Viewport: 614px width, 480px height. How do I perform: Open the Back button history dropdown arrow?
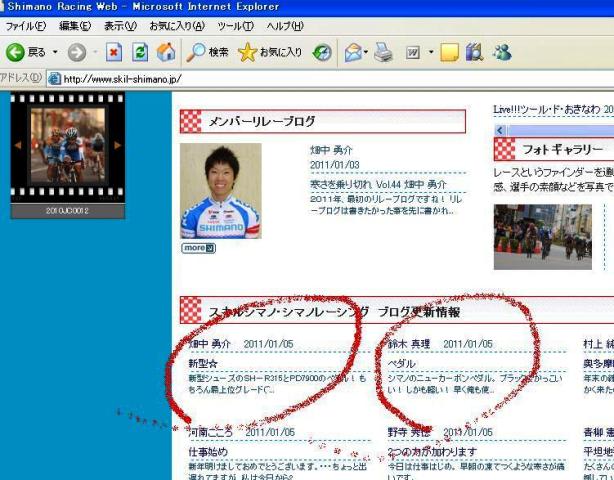click(55, 52)
